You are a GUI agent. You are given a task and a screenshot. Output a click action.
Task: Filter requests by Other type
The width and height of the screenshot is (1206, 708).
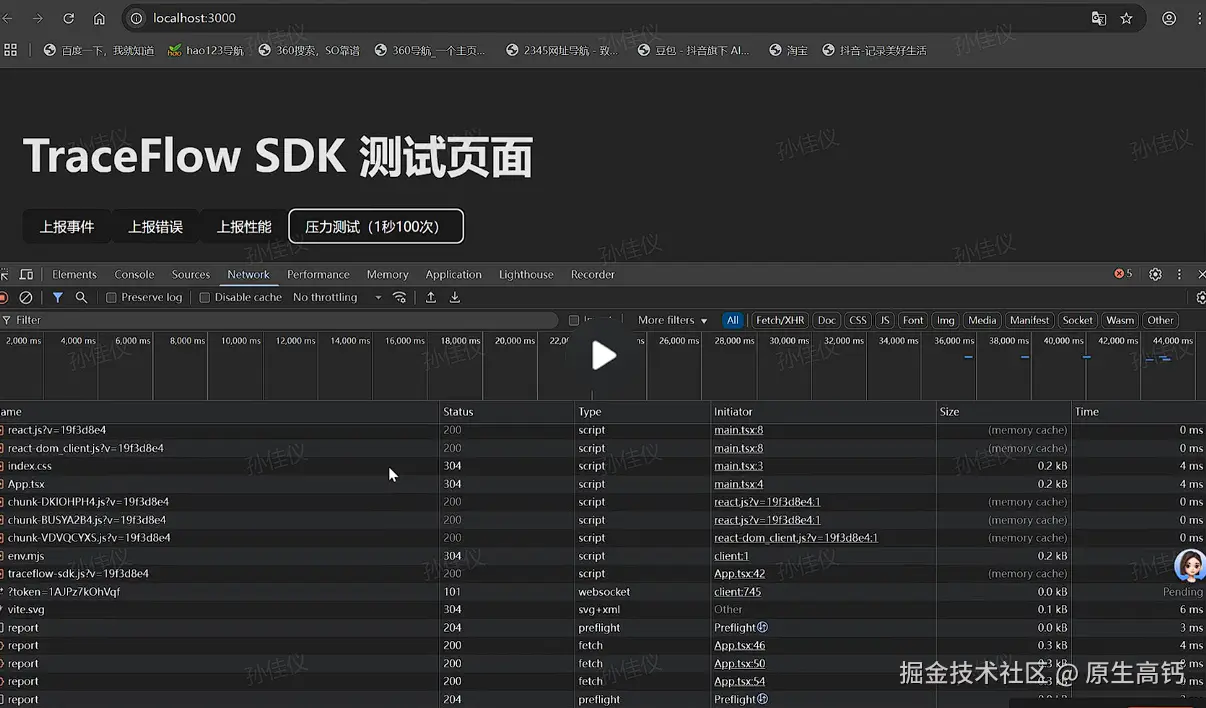tap(1160, 320)
